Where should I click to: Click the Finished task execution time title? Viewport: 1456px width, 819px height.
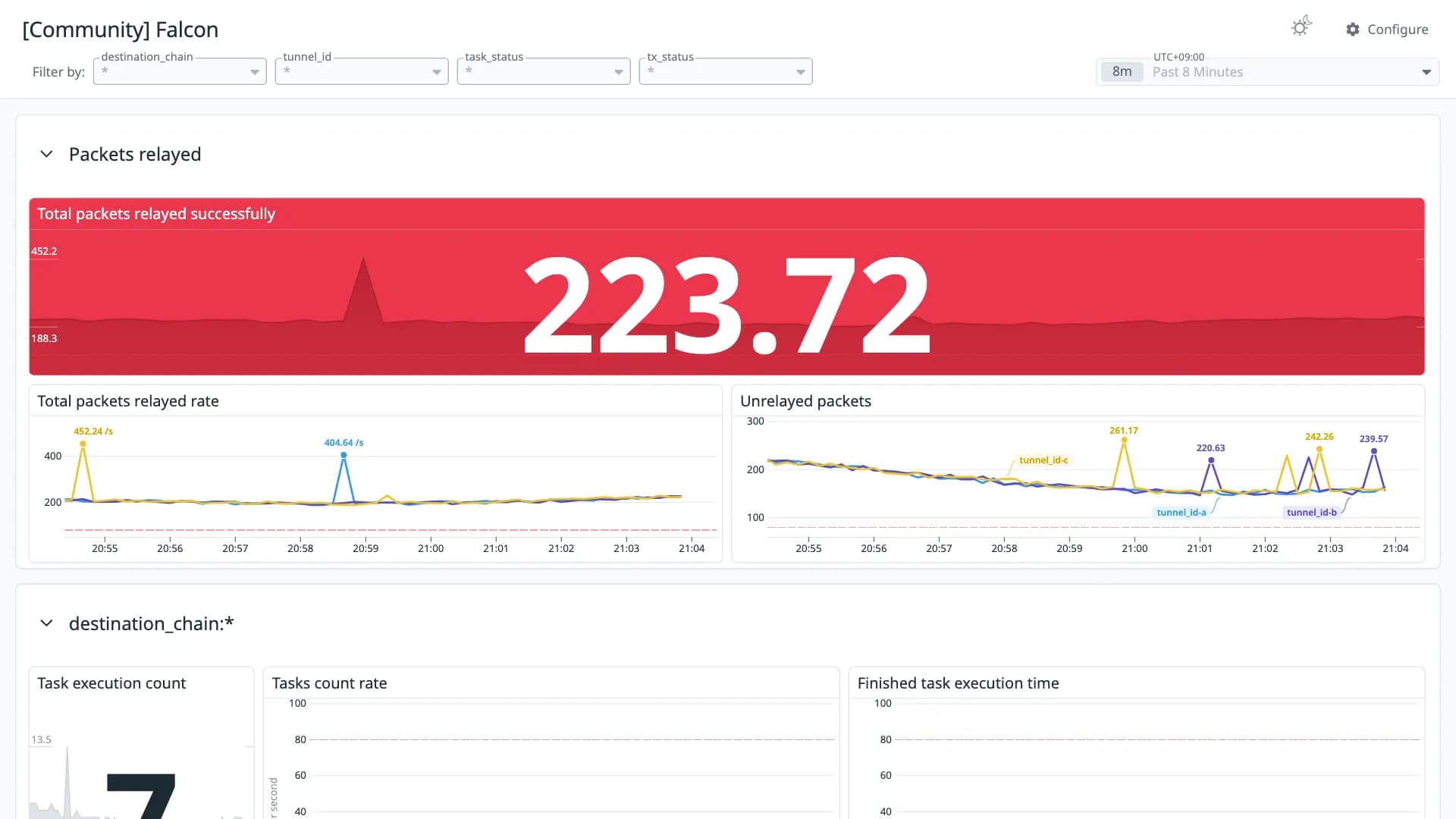pos(958,683)
